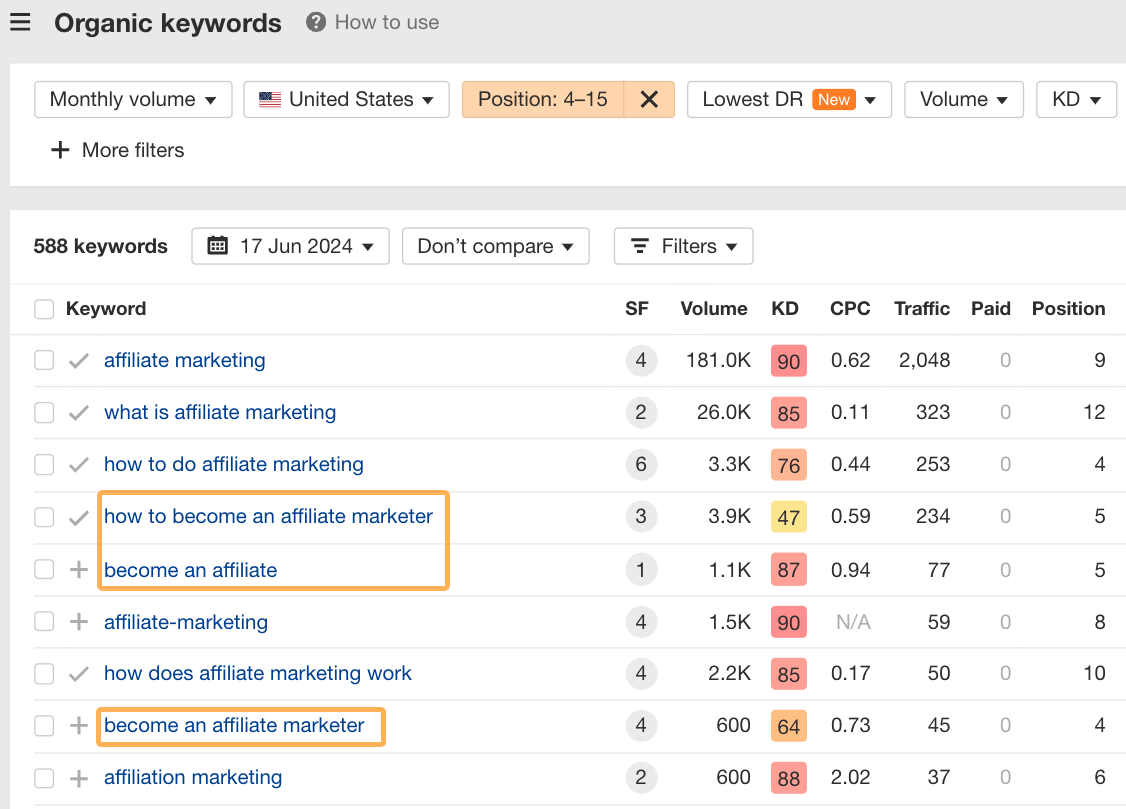Click the plus icon beside More filters
The width and height of the screenshot is (1126, 809).
coord(60,150)
